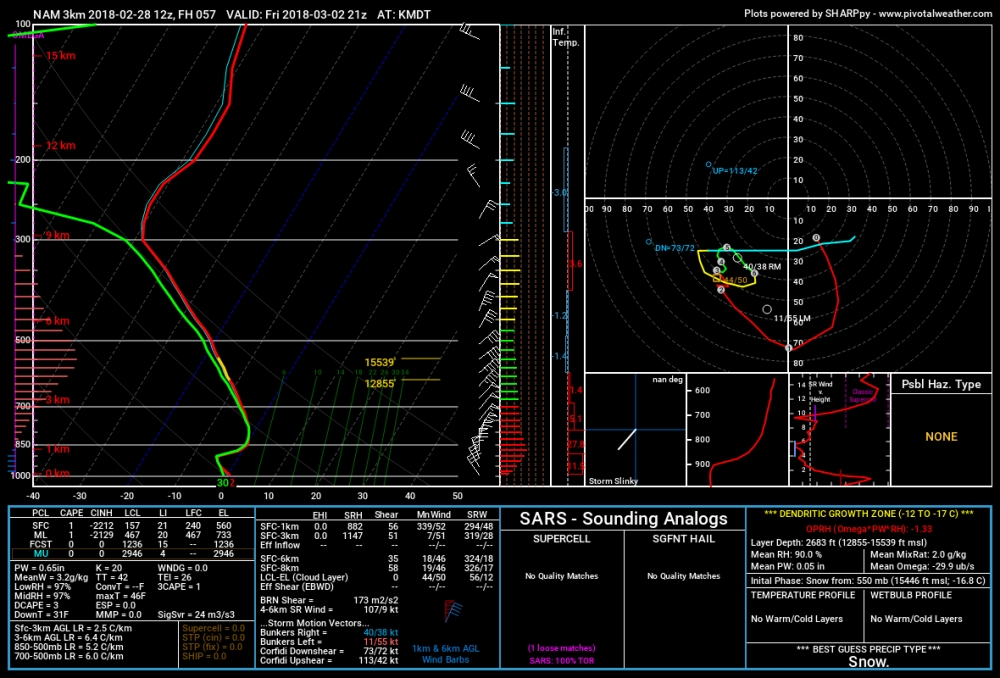Click the 1 loose matches text
This screenshot has width=1000, height=678.
(x=561, y=648)
